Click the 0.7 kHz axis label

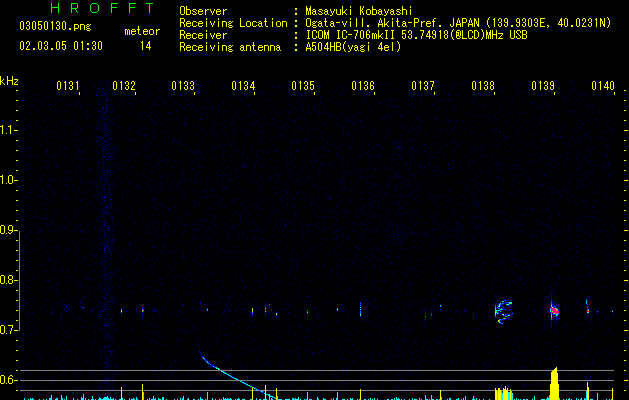click(9, 330)
